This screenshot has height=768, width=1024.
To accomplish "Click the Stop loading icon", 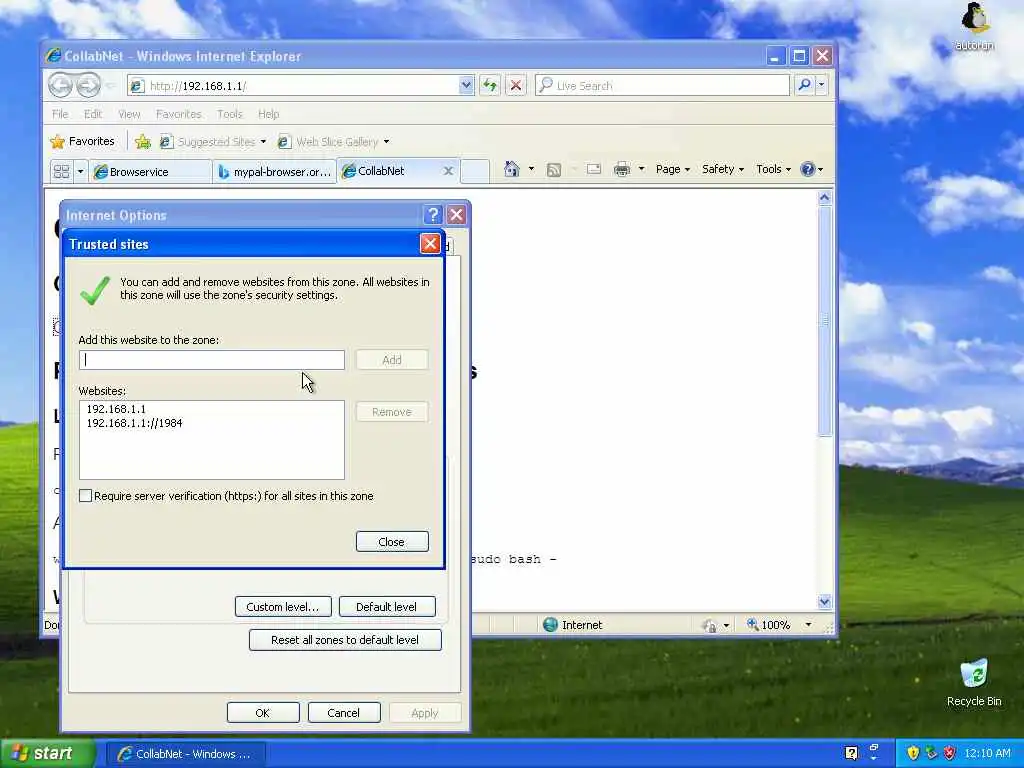I will tap(515, 86).
